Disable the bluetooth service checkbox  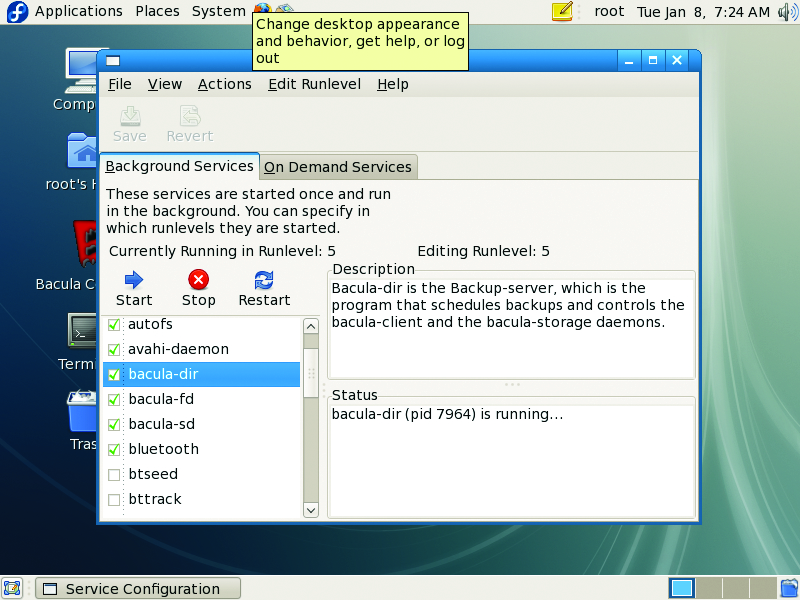coord(114,449)
